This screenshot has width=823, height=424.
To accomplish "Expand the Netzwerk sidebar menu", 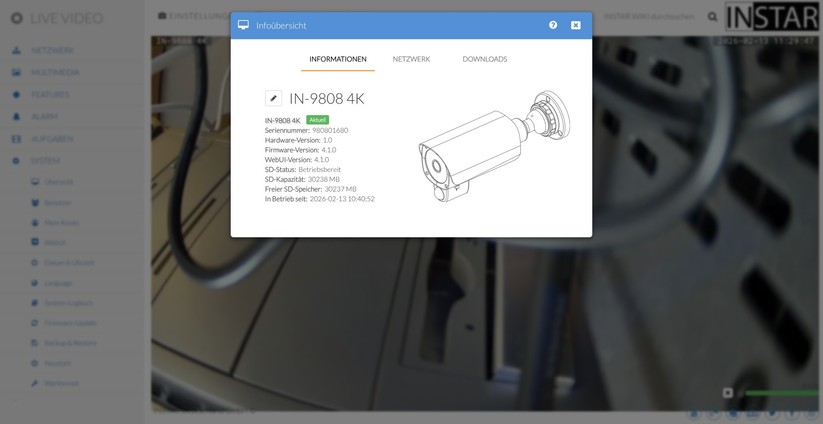I will 52,50.
